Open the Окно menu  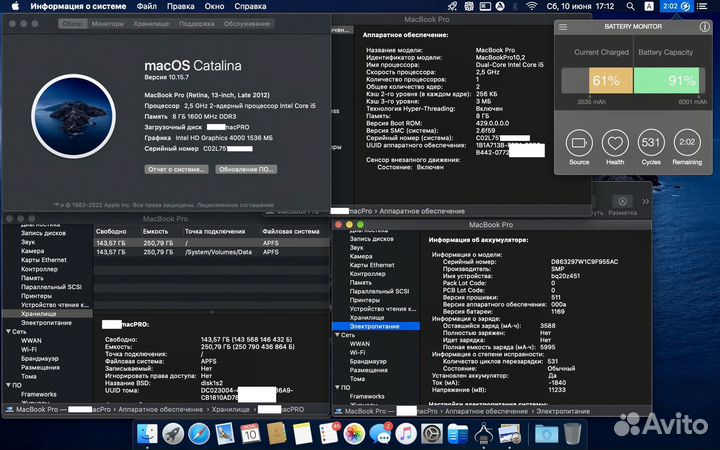(214, 6)
